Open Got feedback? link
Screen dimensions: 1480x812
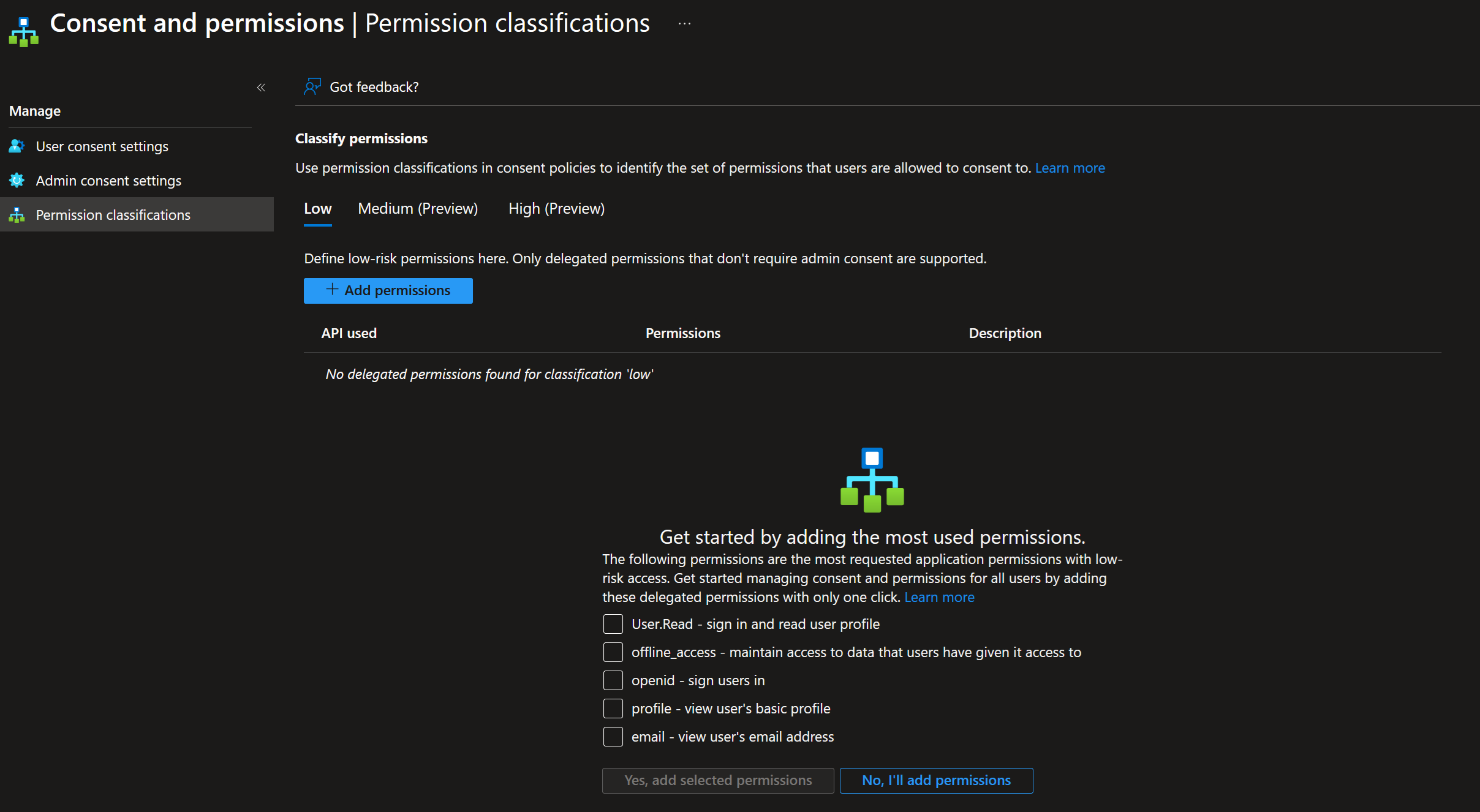pyautogui.click(x=374, y=88)
